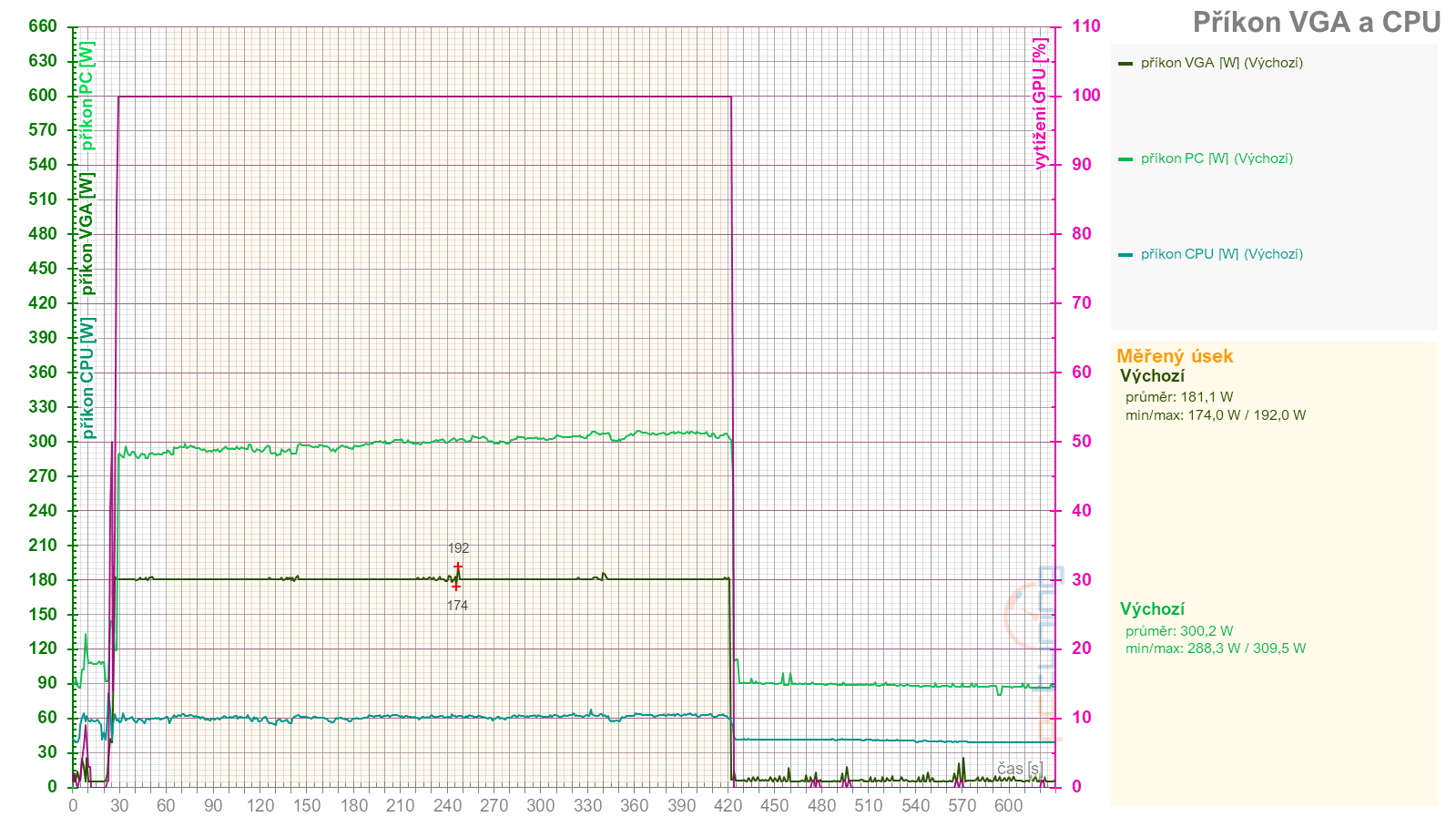Image resolution: width=1456 pixels, height=817 pixels.
Task: Click the VGA average '181,1 W' value
Action: pyautogui.click(x=1207, y=397)
